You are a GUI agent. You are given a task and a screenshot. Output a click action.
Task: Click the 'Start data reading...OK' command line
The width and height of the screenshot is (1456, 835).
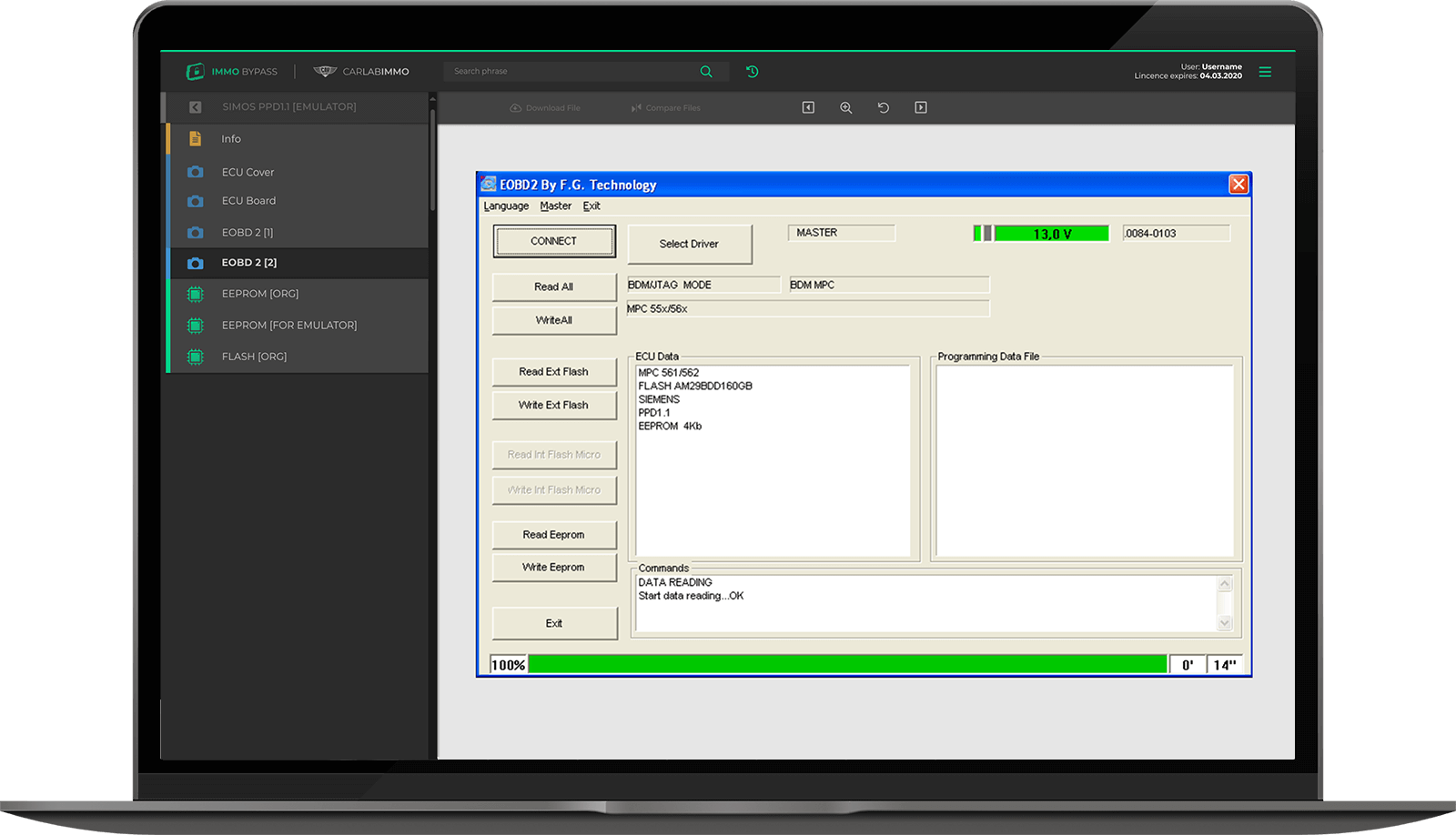[x=691, y=596]
